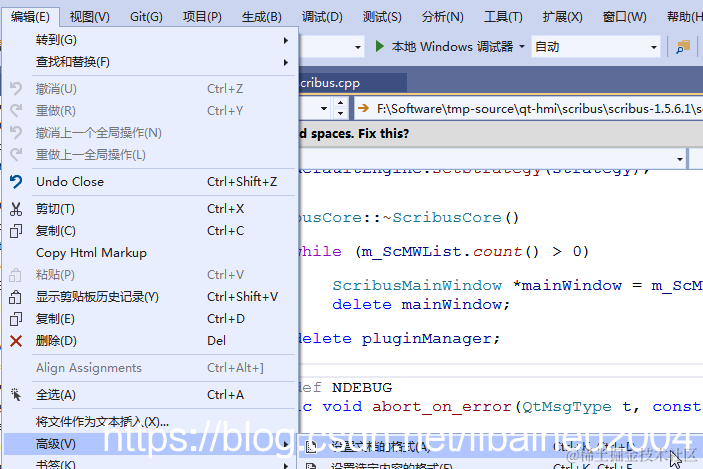Click ScribusMainWindow type in code
The width and height of the screenshot is (703, 469).
point(417,285)
